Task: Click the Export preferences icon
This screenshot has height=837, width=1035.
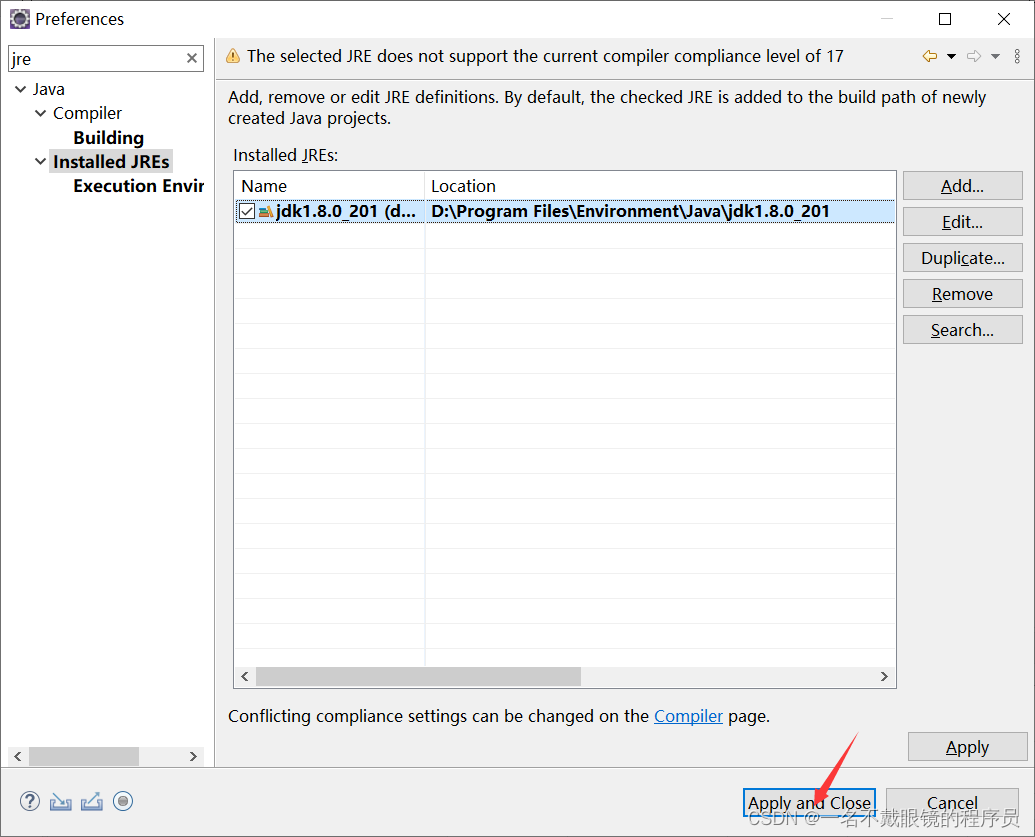Action: coord(92,801)
